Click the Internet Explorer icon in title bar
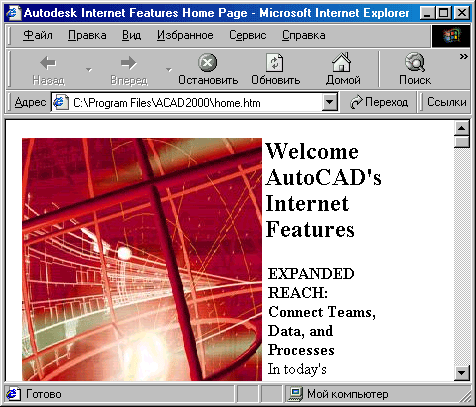The height and width of the screenshot is (407, 476). pyautogui.click(x=14, y=13)
